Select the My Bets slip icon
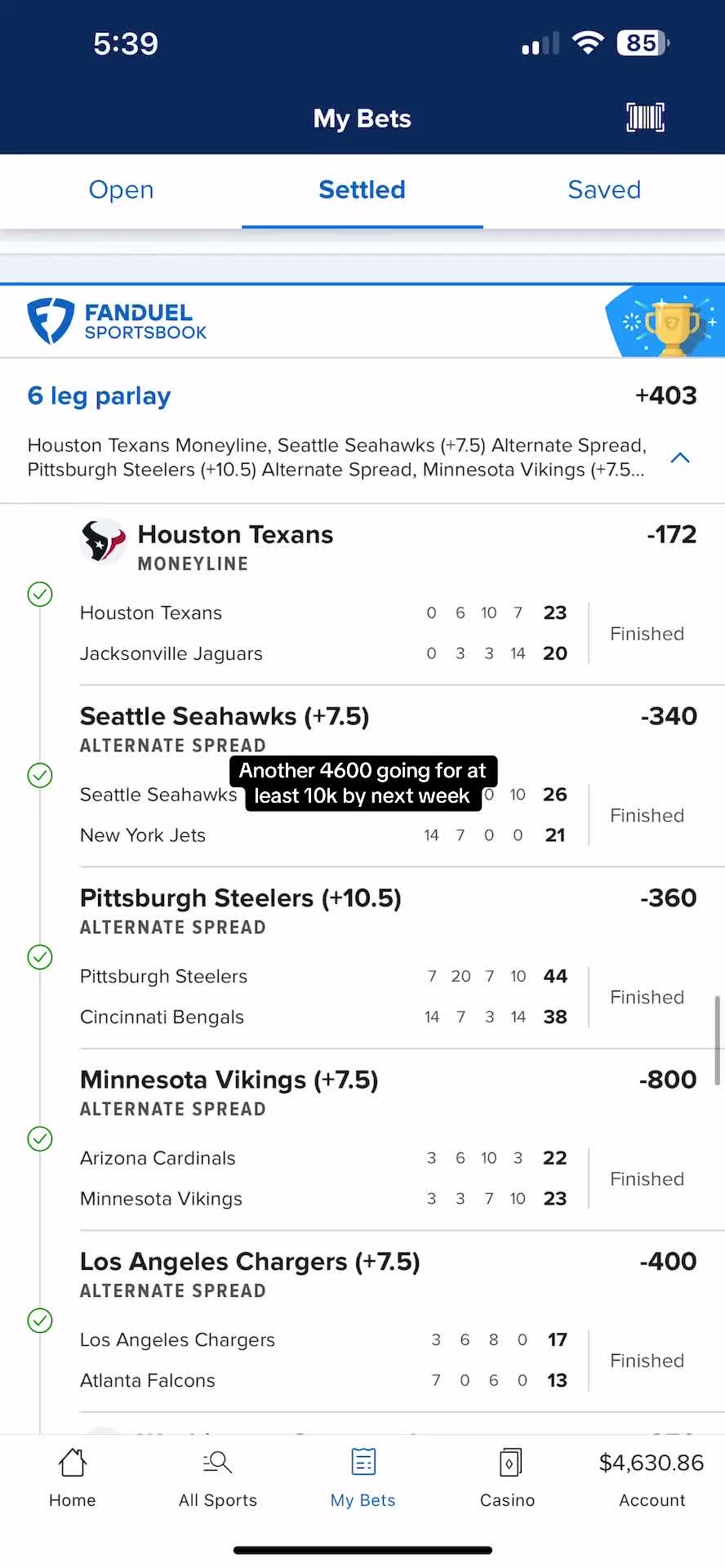 click(363, 1462)
